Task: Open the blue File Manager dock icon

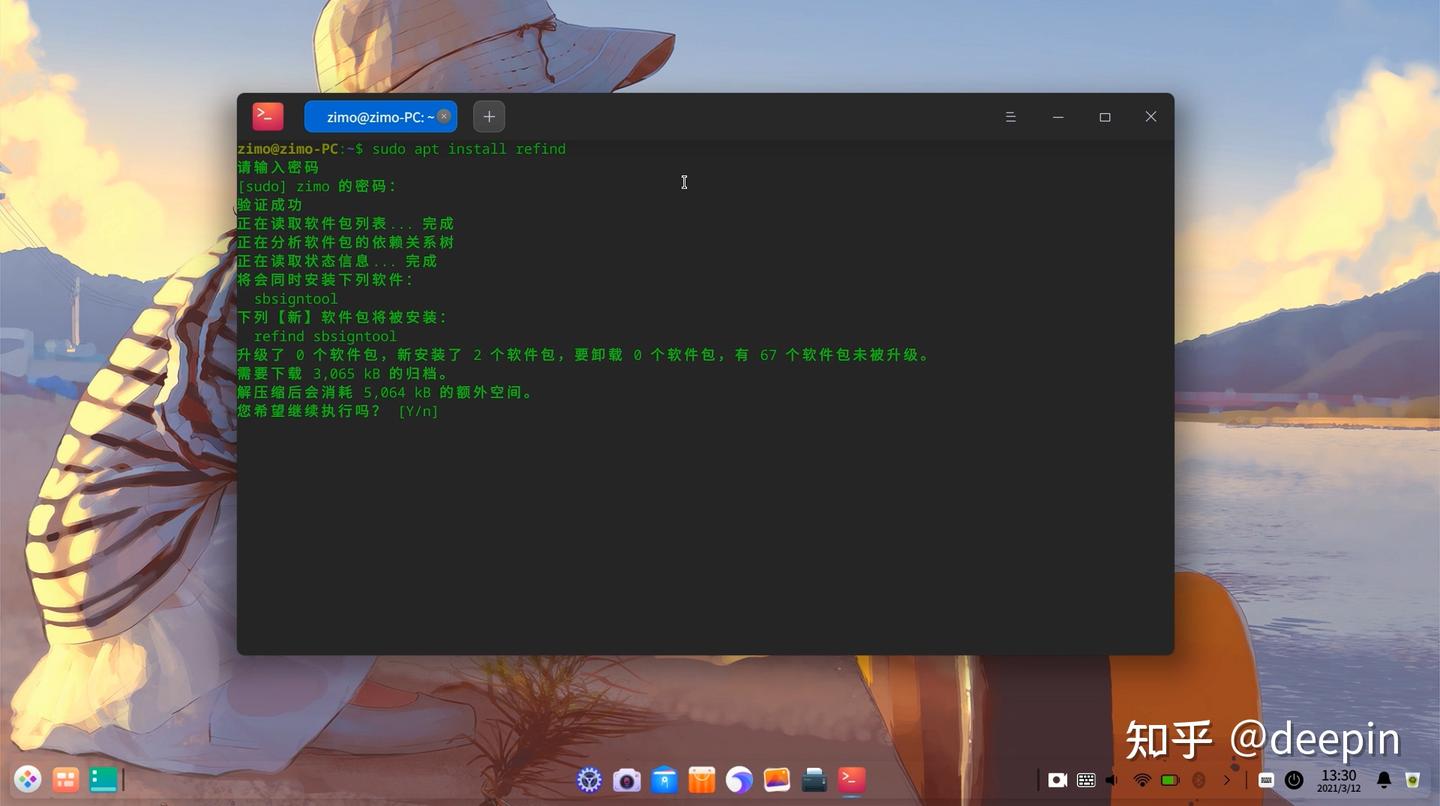Action: click(664, 780)
